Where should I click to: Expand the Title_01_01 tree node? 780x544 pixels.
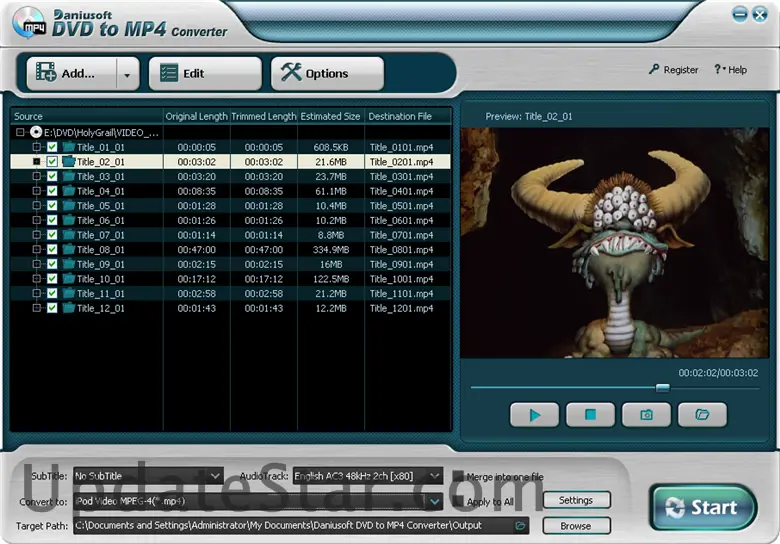[36, 147]
